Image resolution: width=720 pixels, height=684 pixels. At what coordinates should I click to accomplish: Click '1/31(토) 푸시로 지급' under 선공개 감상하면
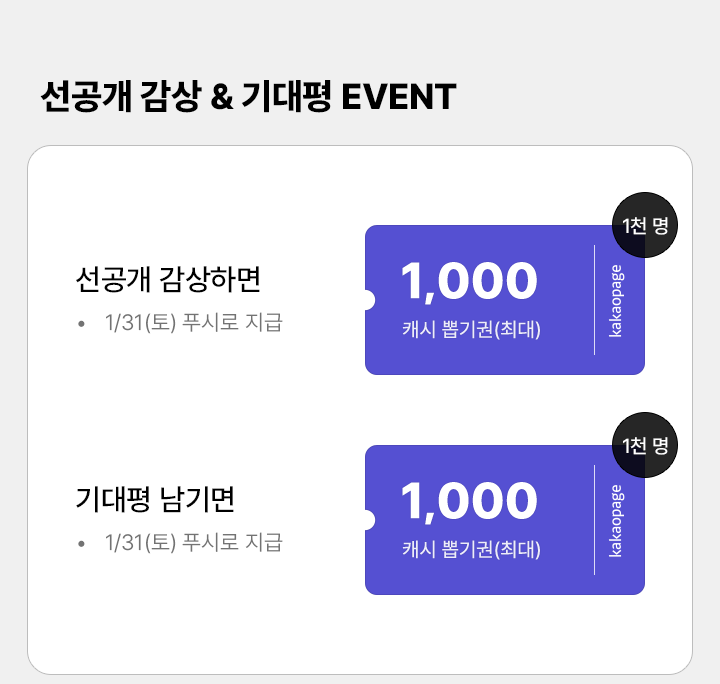click(x=193, y=323)
